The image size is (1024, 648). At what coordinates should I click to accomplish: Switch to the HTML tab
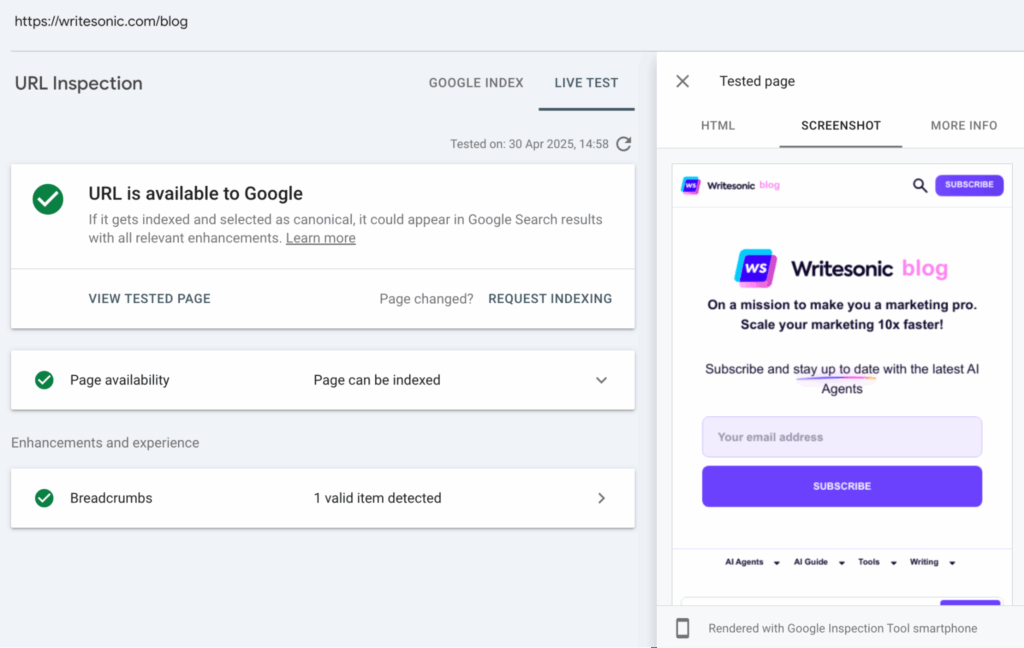point(718,125)
